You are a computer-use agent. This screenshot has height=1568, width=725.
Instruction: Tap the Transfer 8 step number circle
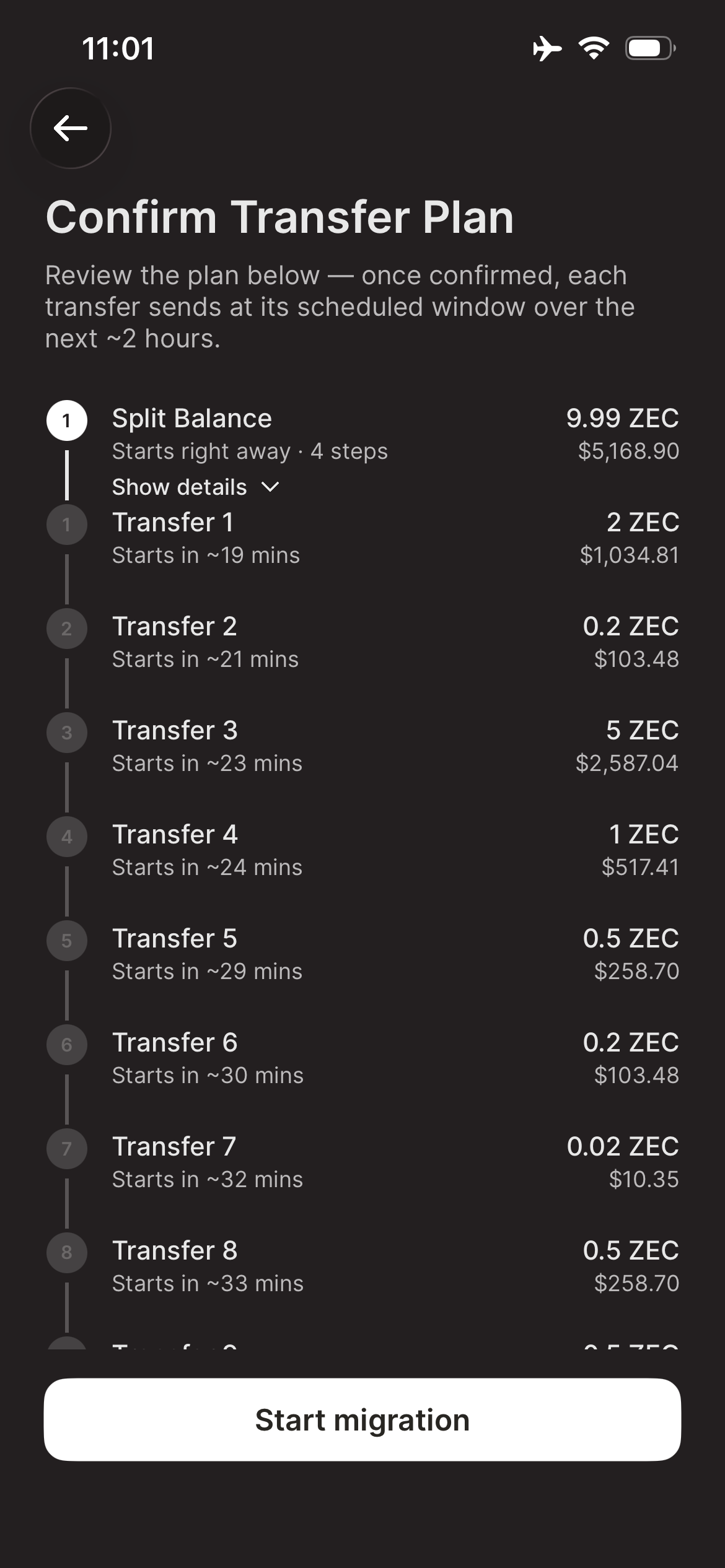(x=66, y=1253)
